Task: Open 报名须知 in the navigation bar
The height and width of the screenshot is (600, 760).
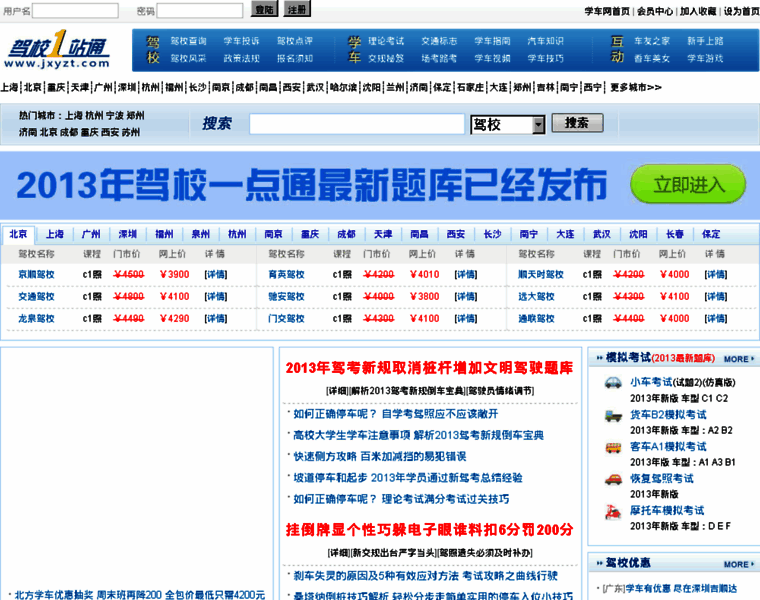Action: point(295,59)
